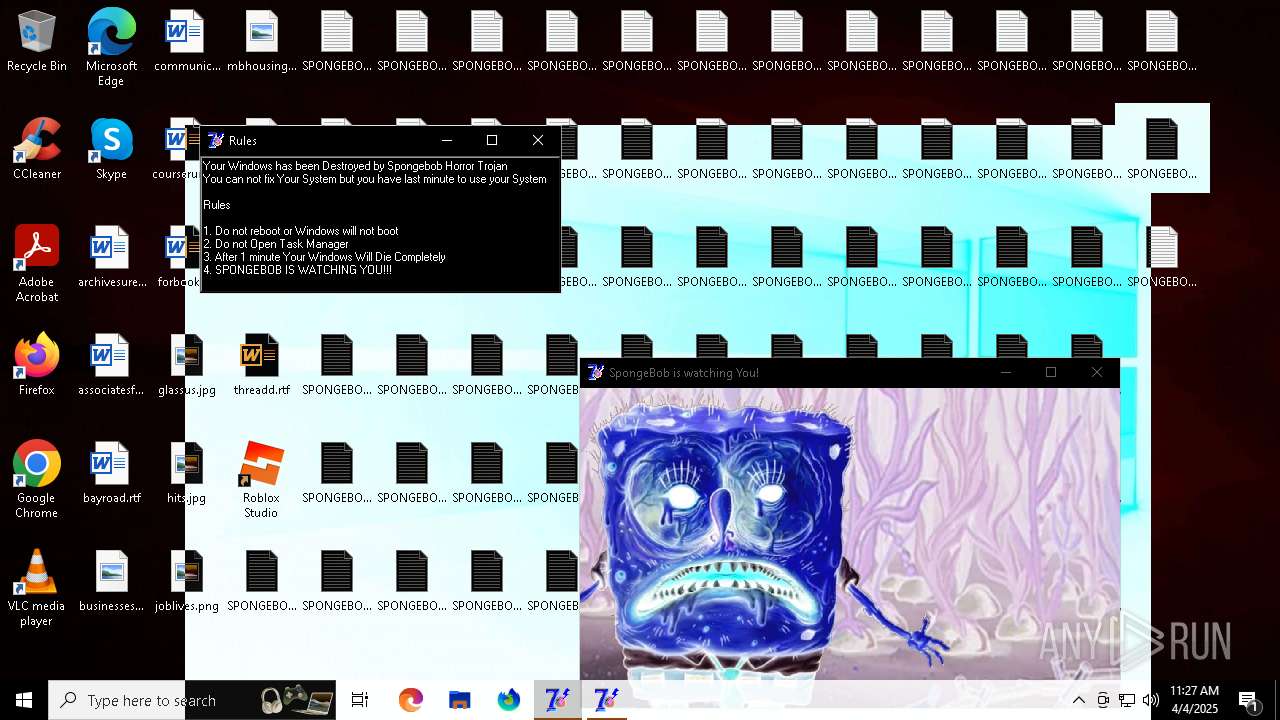Select SPONGEBO... file right of mbhousing icon
The width and height of the screenshot is (1280, 720).
pos(336,42)
